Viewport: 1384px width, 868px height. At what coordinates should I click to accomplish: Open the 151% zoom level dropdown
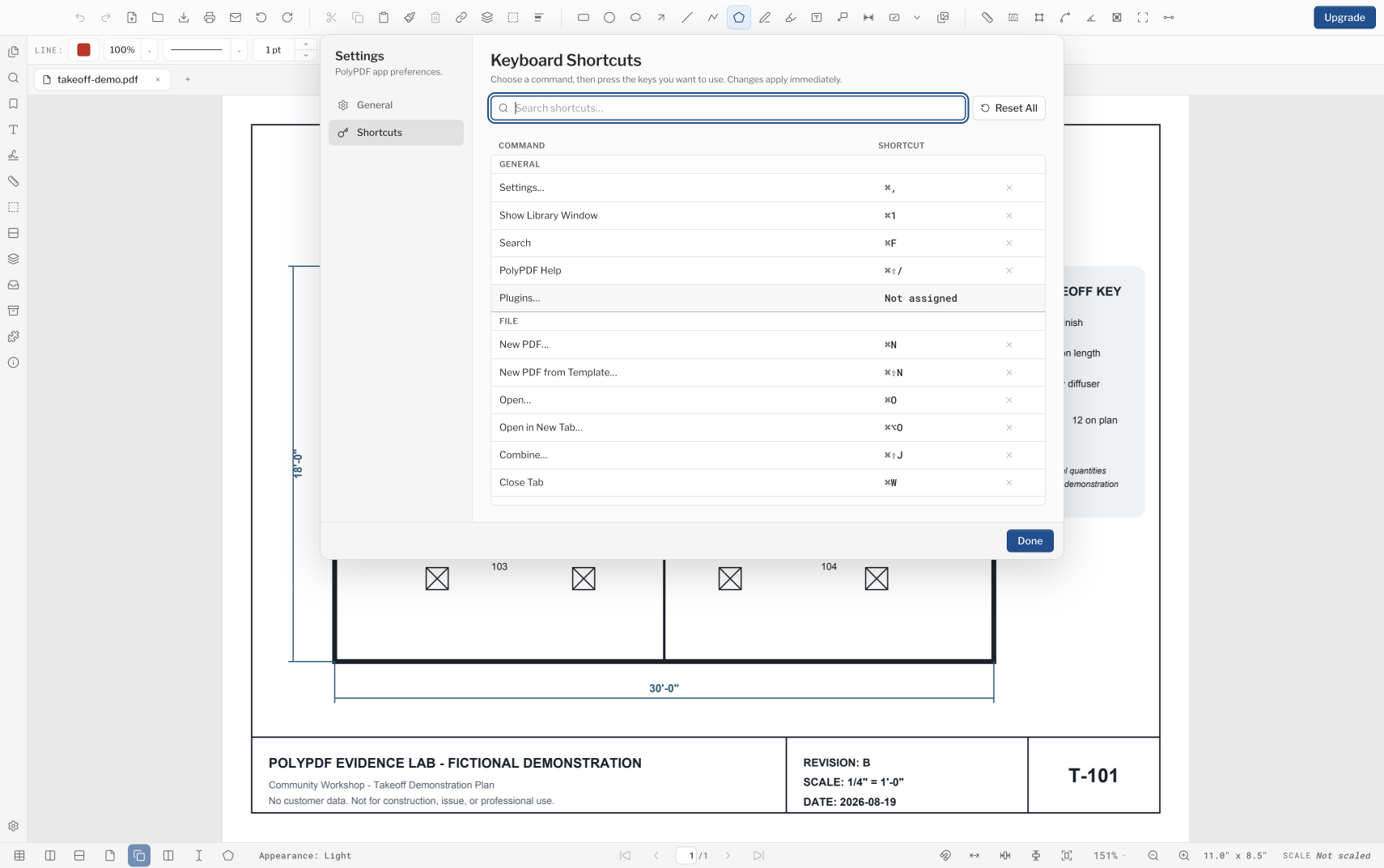coord(1109,855)
